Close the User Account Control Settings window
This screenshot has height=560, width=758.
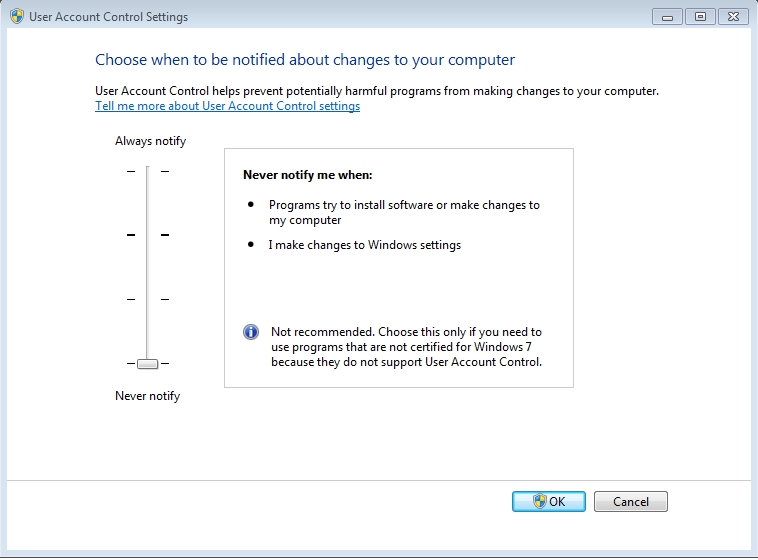tap(733, 17)
